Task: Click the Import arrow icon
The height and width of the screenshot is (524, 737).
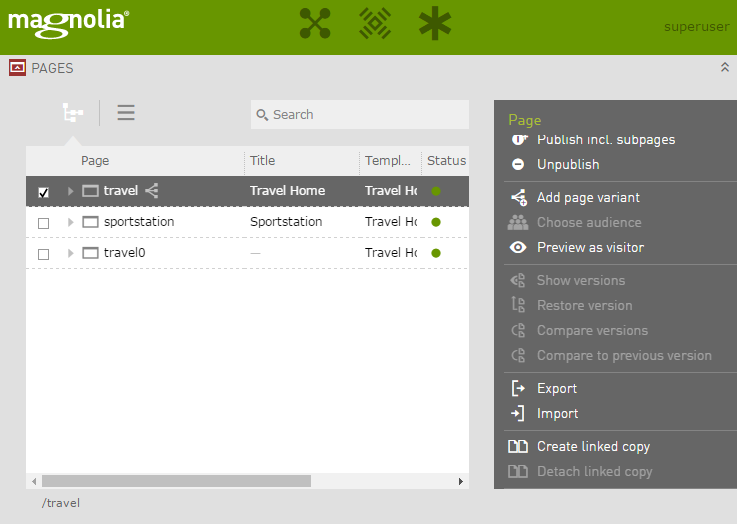Action: tap(517, 414)
